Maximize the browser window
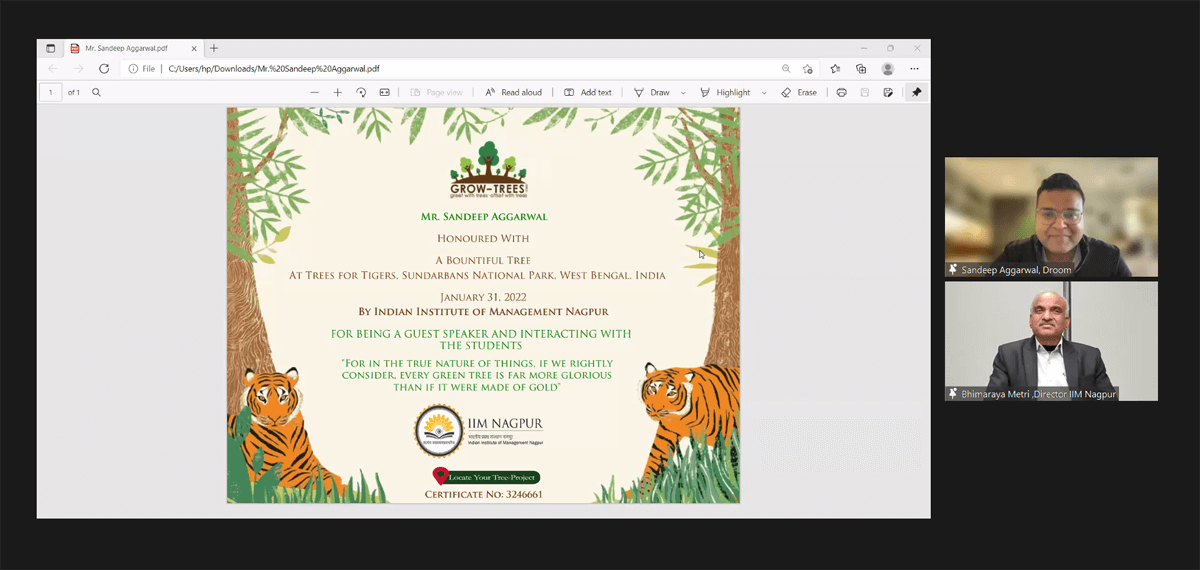Viewport: 1200px width, 570px height. coord(890,48)
